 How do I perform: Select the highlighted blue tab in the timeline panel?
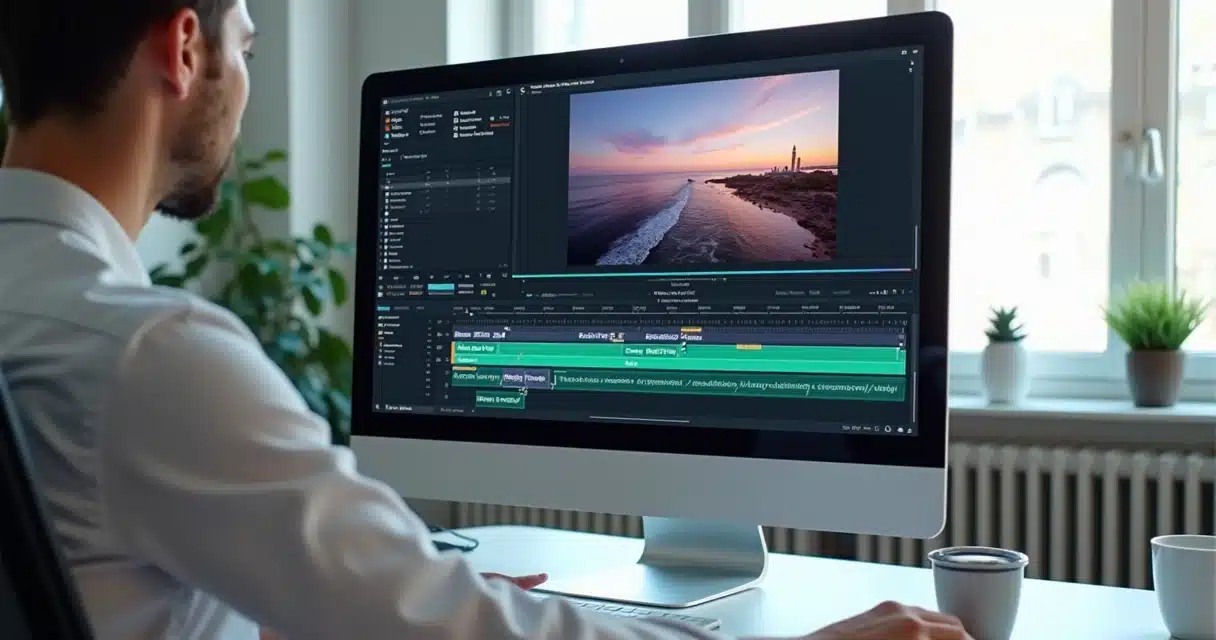pos(383,308)
